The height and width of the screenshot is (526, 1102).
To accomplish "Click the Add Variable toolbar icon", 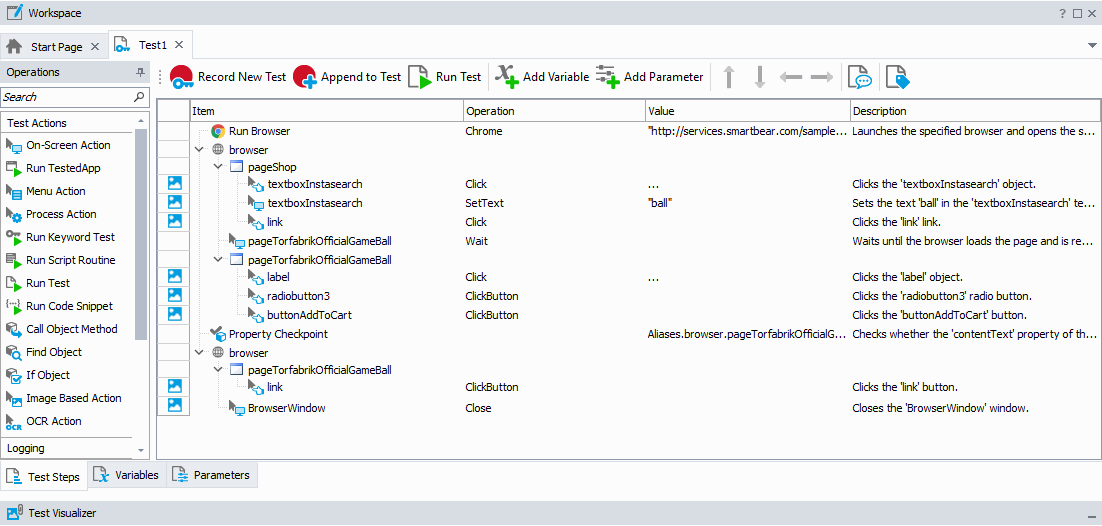I will coord(508,77).
